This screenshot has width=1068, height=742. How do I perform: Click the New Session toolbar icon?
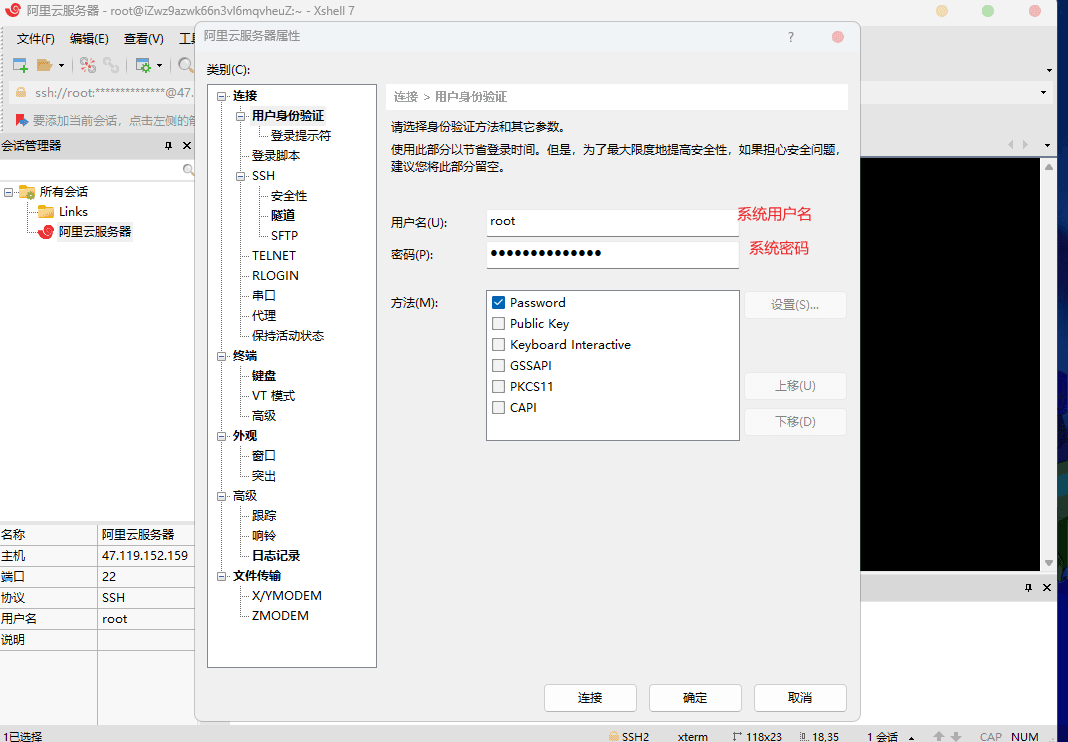[20, 65]
